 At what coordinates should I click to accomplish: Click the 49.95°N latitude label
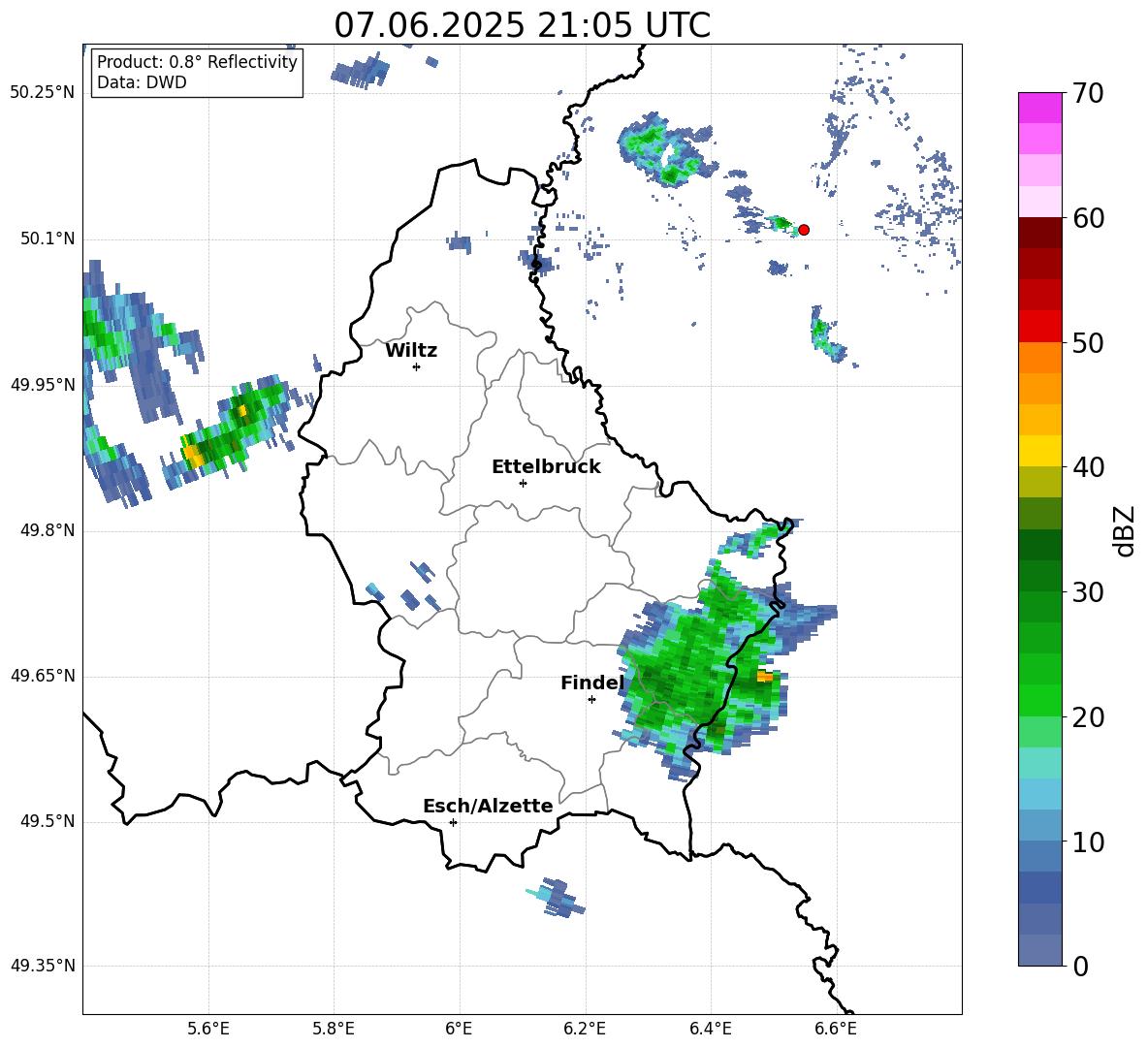click(43, 385)
